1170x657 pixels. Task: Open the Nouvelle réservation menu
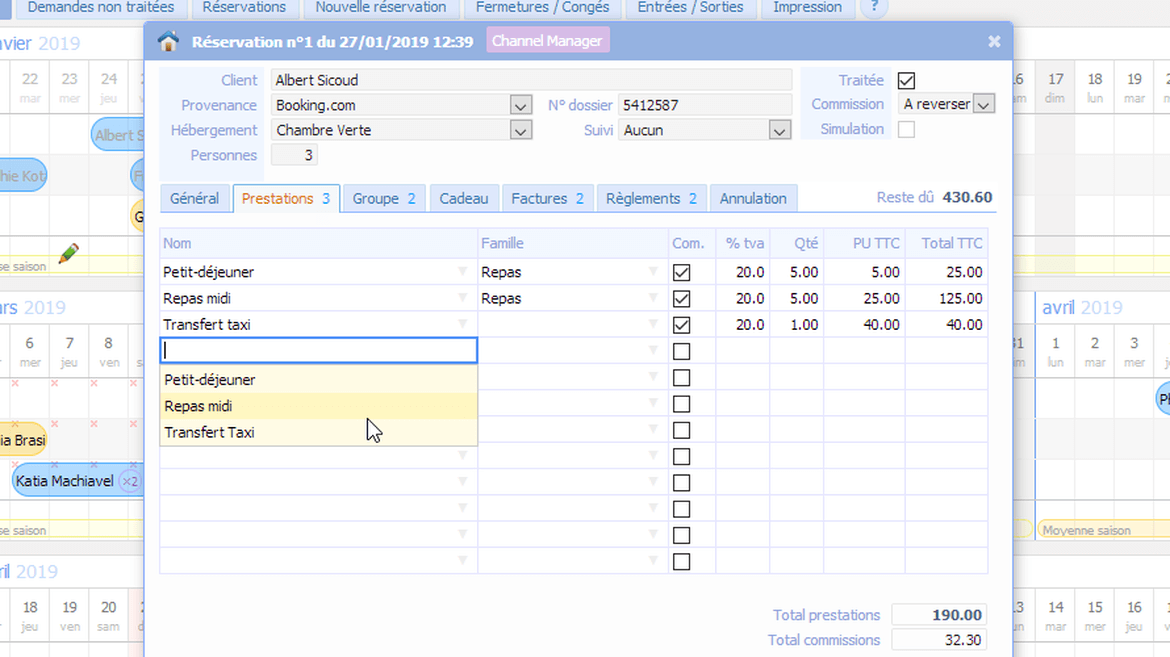(x=380, y=7)
